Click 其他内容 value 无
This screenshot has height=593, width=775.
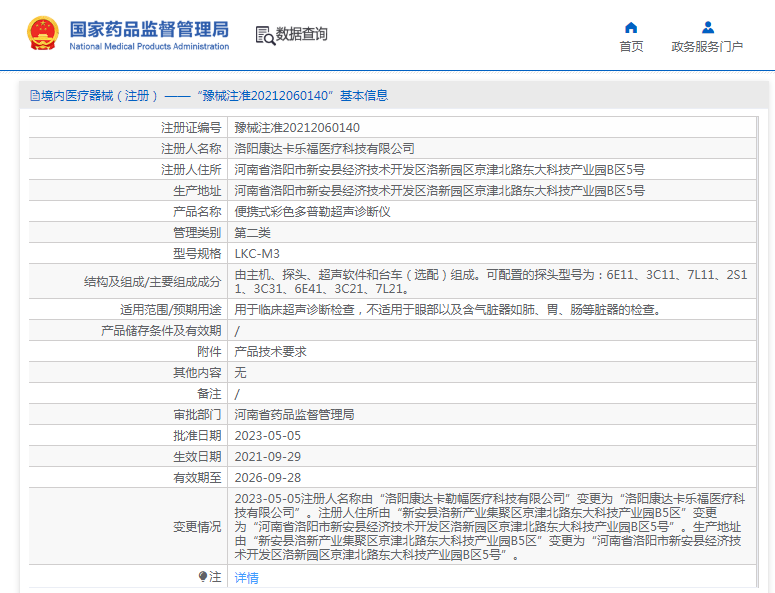click(240, 373)
